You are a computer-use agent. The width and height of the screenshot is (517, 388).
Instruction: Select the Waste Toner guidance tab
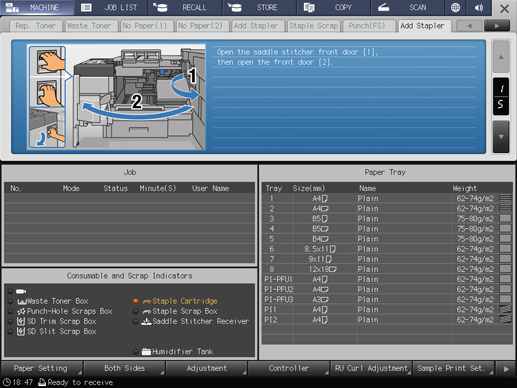91,26
